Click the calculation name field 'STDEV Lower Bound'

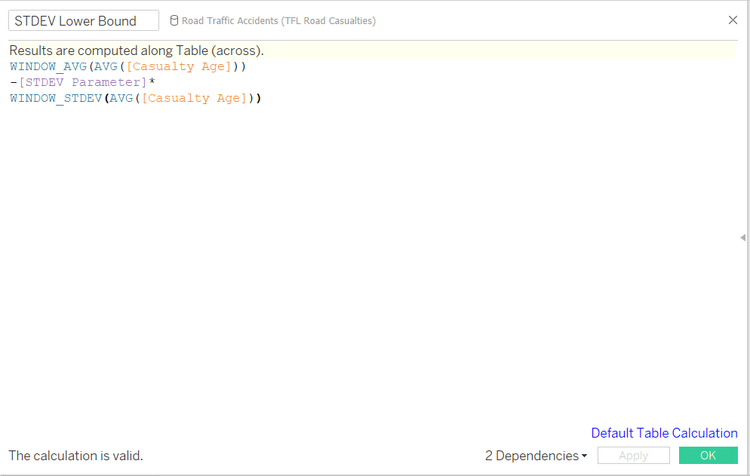pos(83,21)
